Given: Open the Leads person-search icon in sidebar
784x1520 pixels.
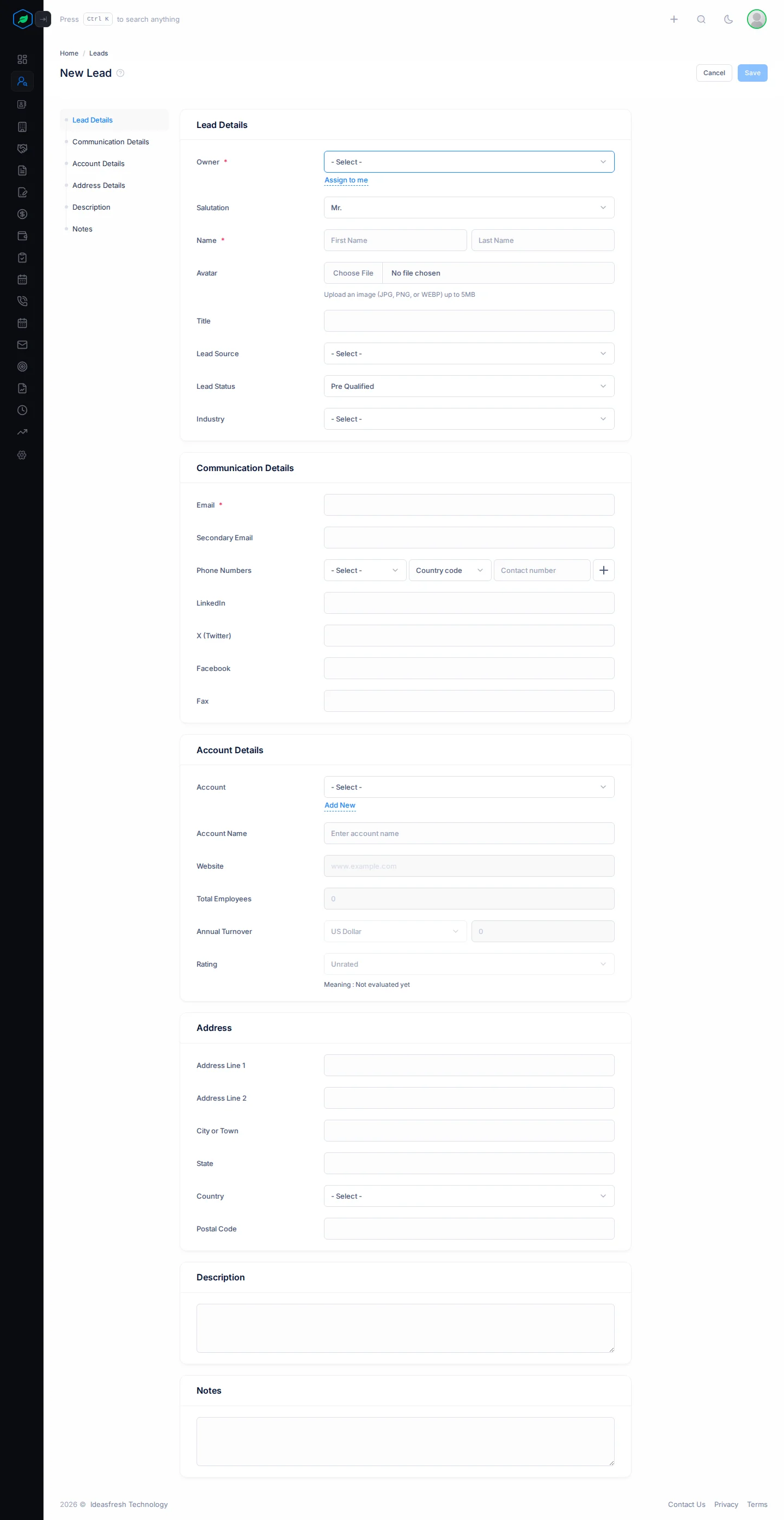Looking at the screenshot, I should 22,82.
